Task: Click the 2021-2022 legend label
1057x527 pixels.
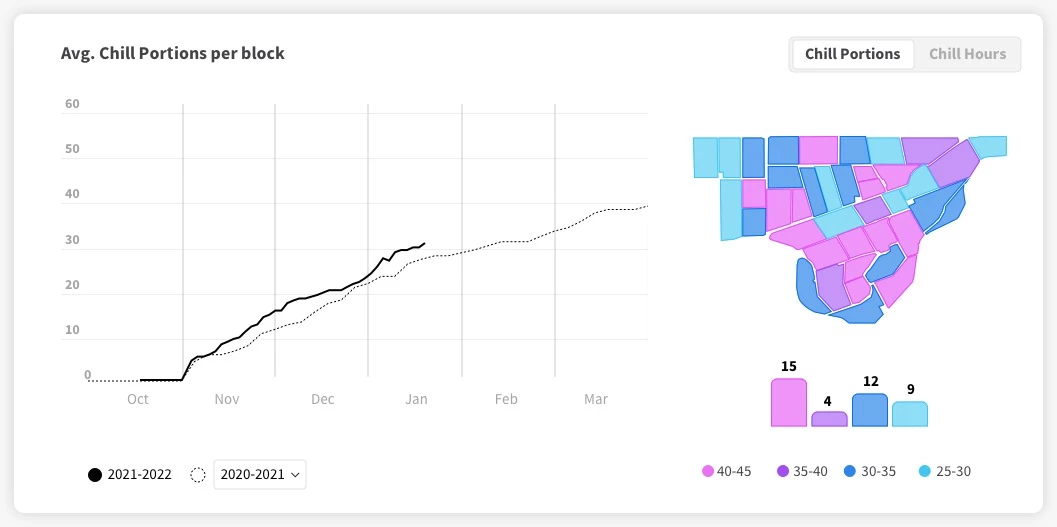Action: 142,475
